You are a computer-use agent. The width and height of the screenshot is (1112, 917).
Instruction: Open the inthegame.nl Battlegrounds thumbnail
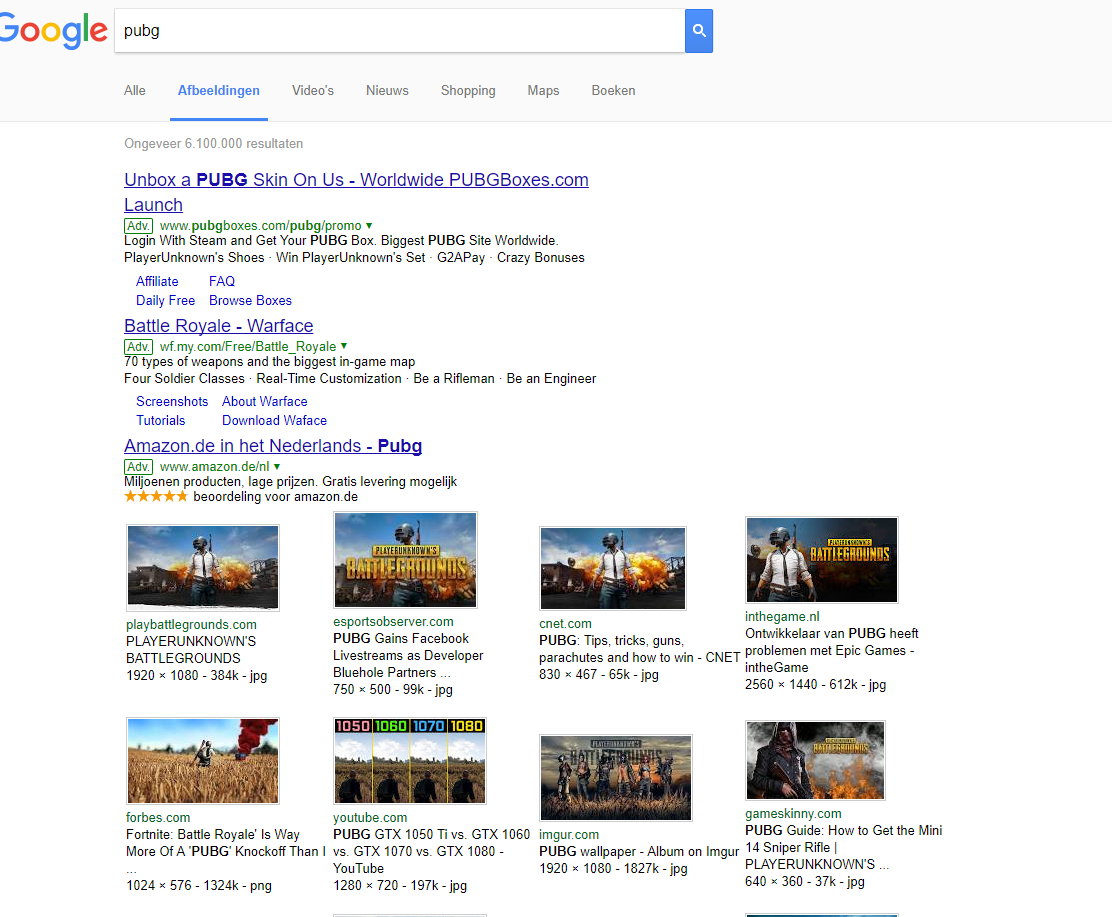tap(822, 560)
